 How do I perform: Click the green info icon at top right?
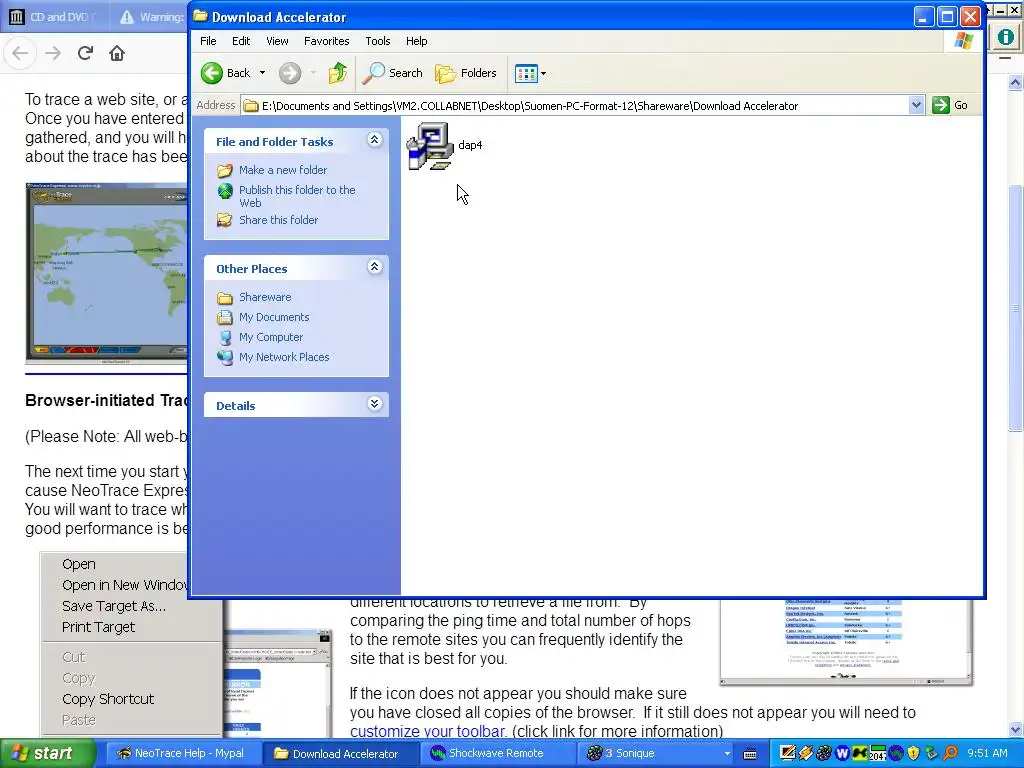coord(1006,37)
